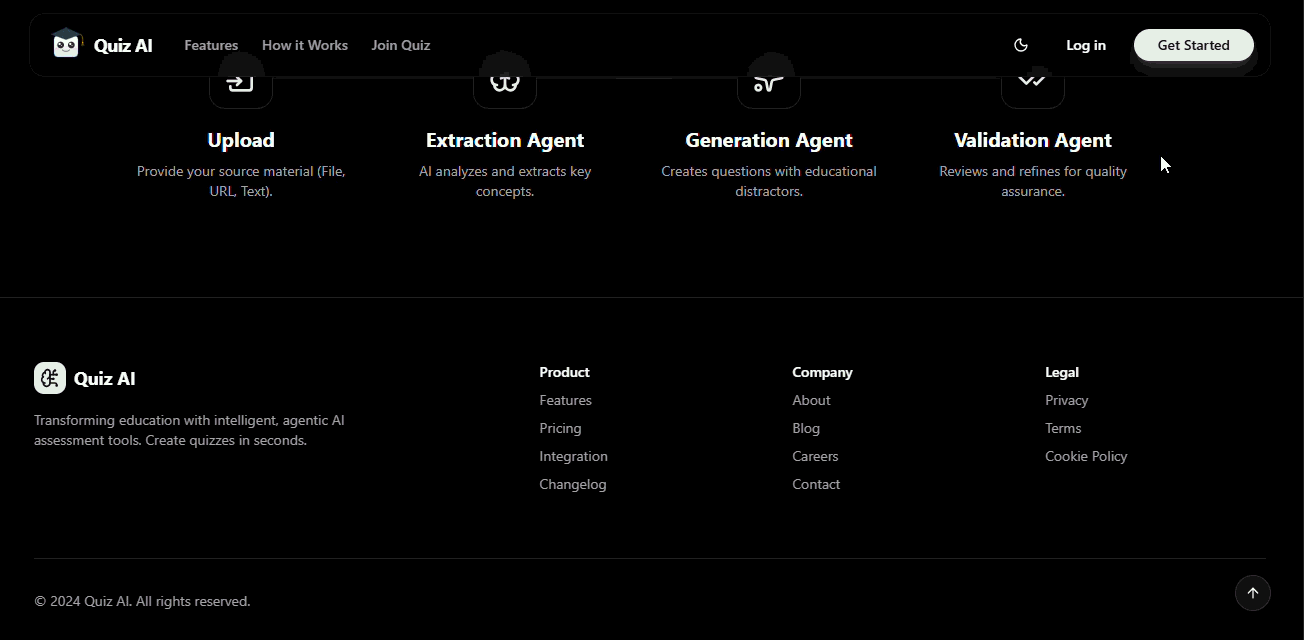1304x640 pixels.
Task: Open the Features nav menu item
Action: [211, 45]
